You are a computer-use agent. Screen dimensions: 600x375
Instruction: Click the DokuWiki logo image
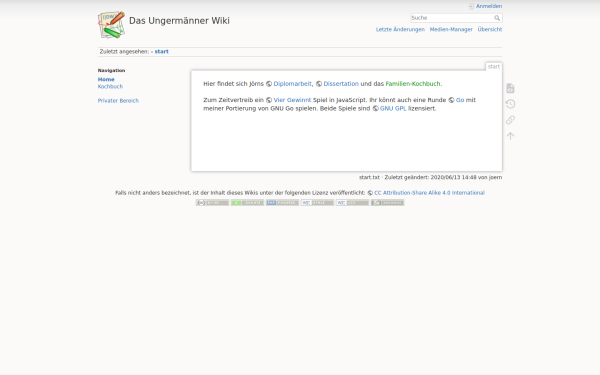click(x=111, y=25)
